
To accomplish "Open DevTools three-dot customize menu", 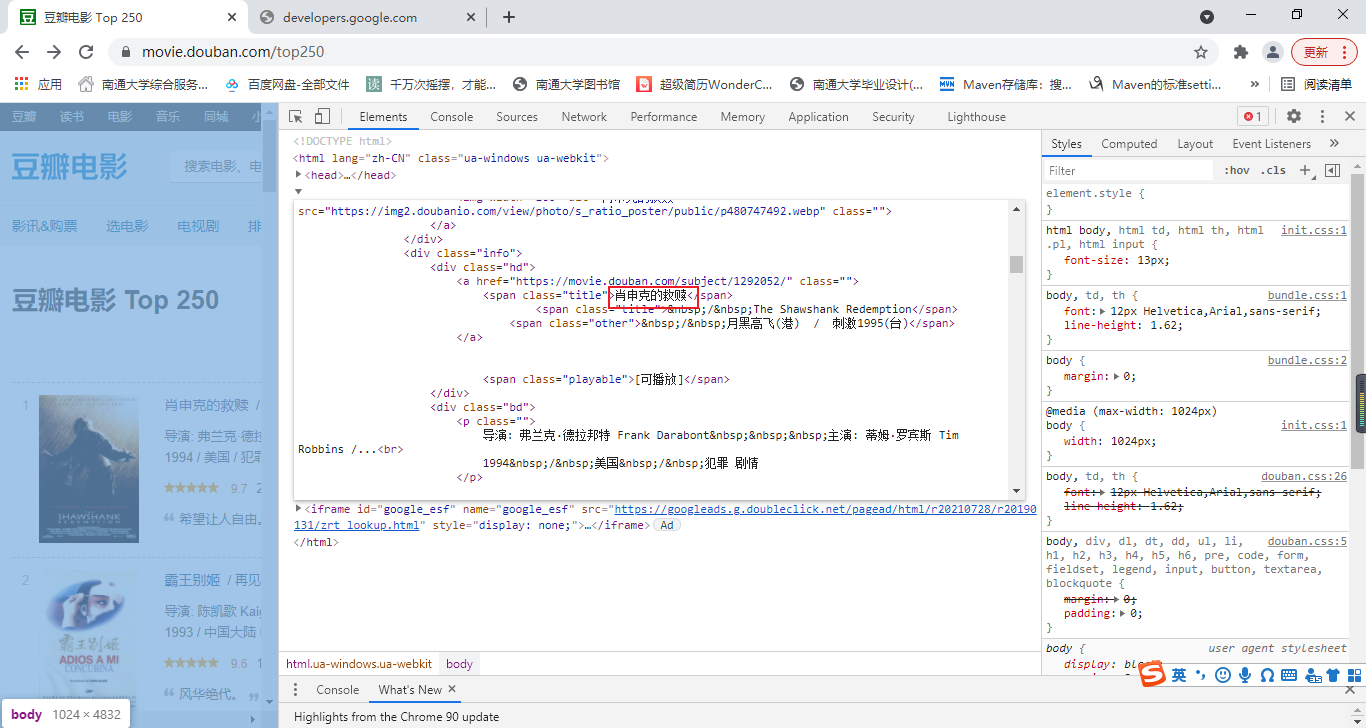I will 1321,116.
